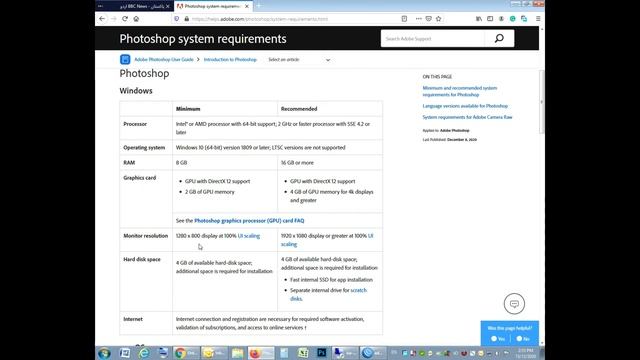Click 'Fast internal SSD for app installation' bullet

331,280
